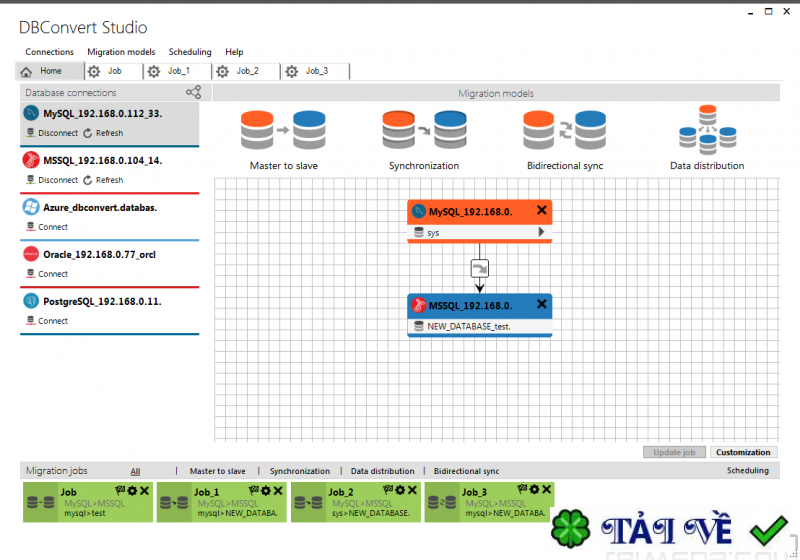Screen dimensions: 800x560
Task: Open the Connections menu
Action: [x=49, y=52]
